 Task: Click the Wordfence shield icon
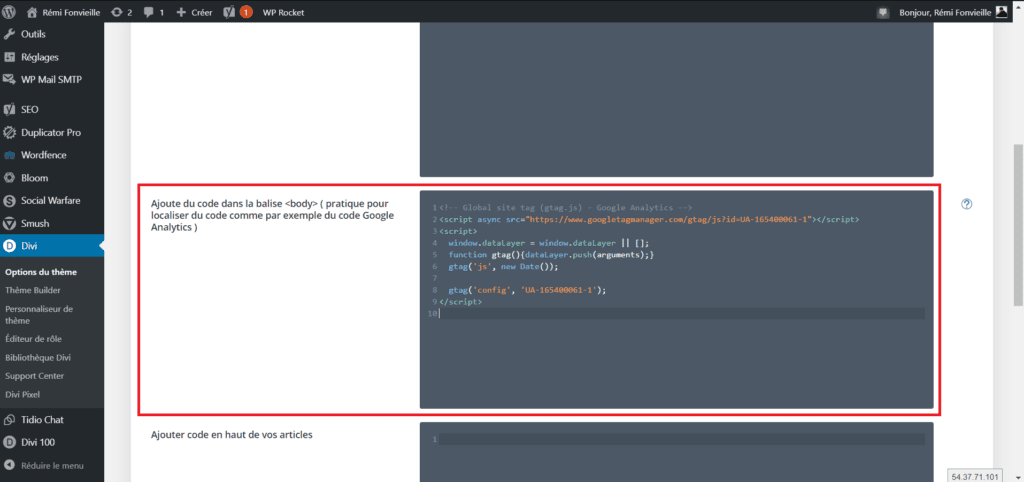[10, 155]
